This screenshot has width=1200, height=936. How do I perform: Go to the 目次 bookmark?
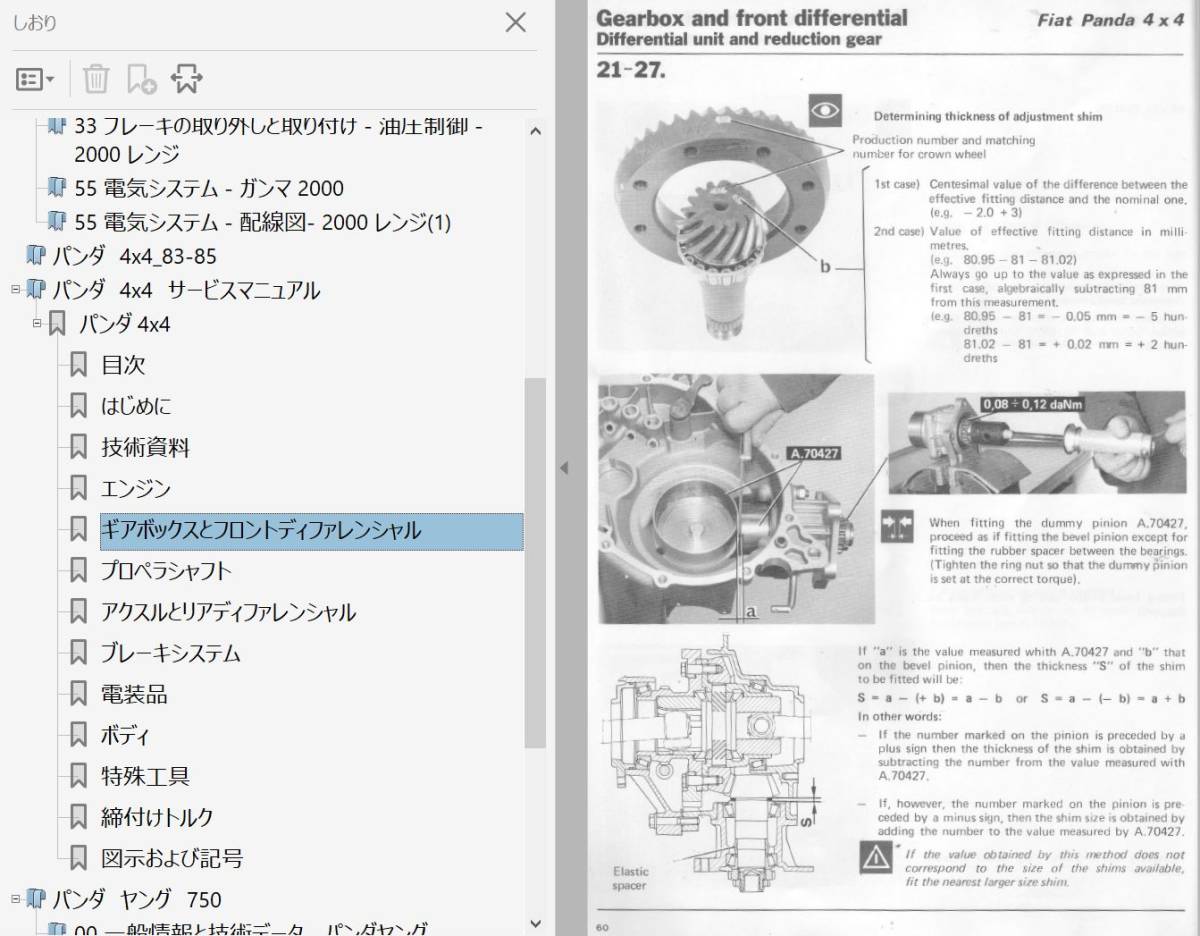(x=123, y=365)
